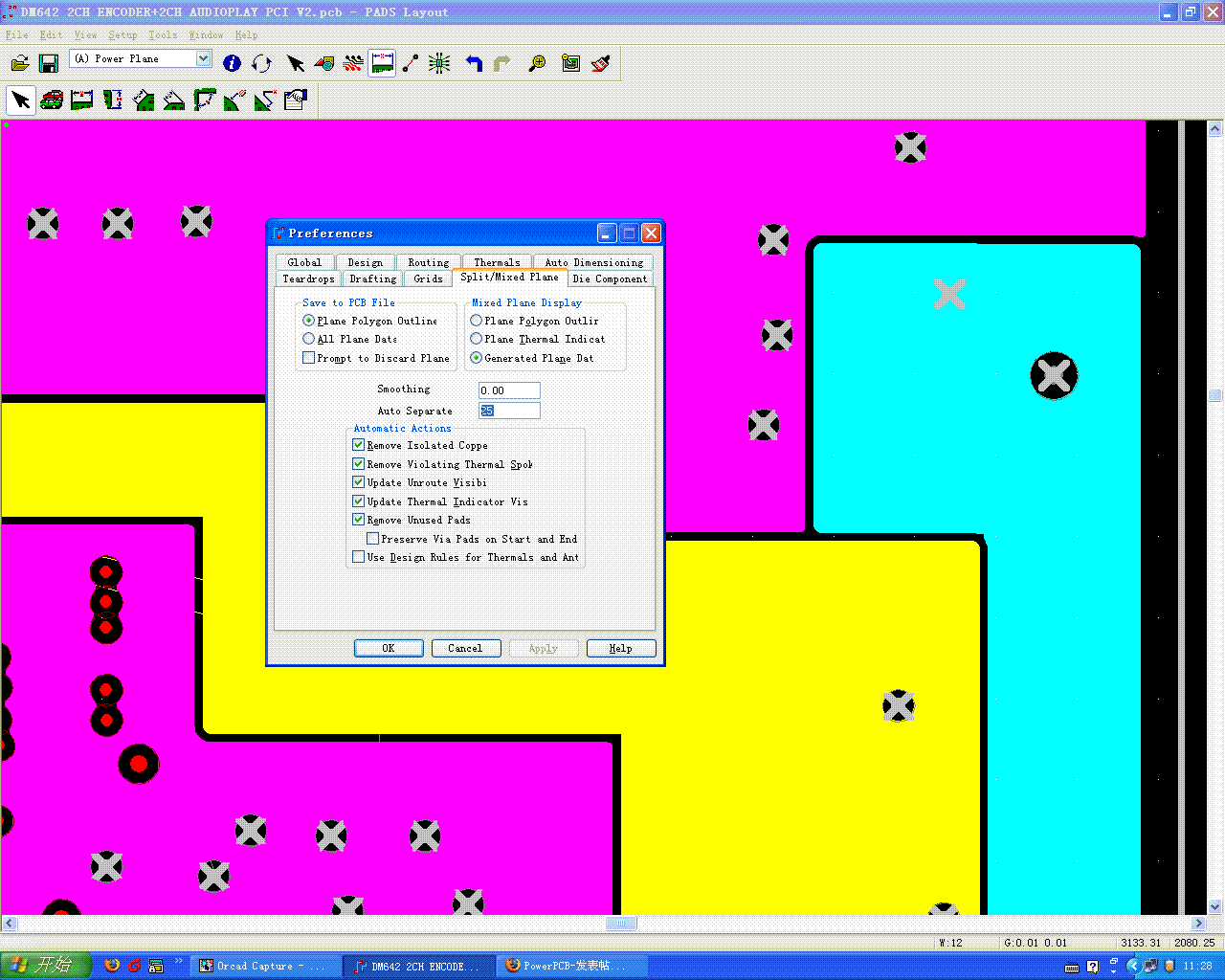This screenshot has height=980, width=1225.
Task: Open the Grids tab
Action: (428, 278)
